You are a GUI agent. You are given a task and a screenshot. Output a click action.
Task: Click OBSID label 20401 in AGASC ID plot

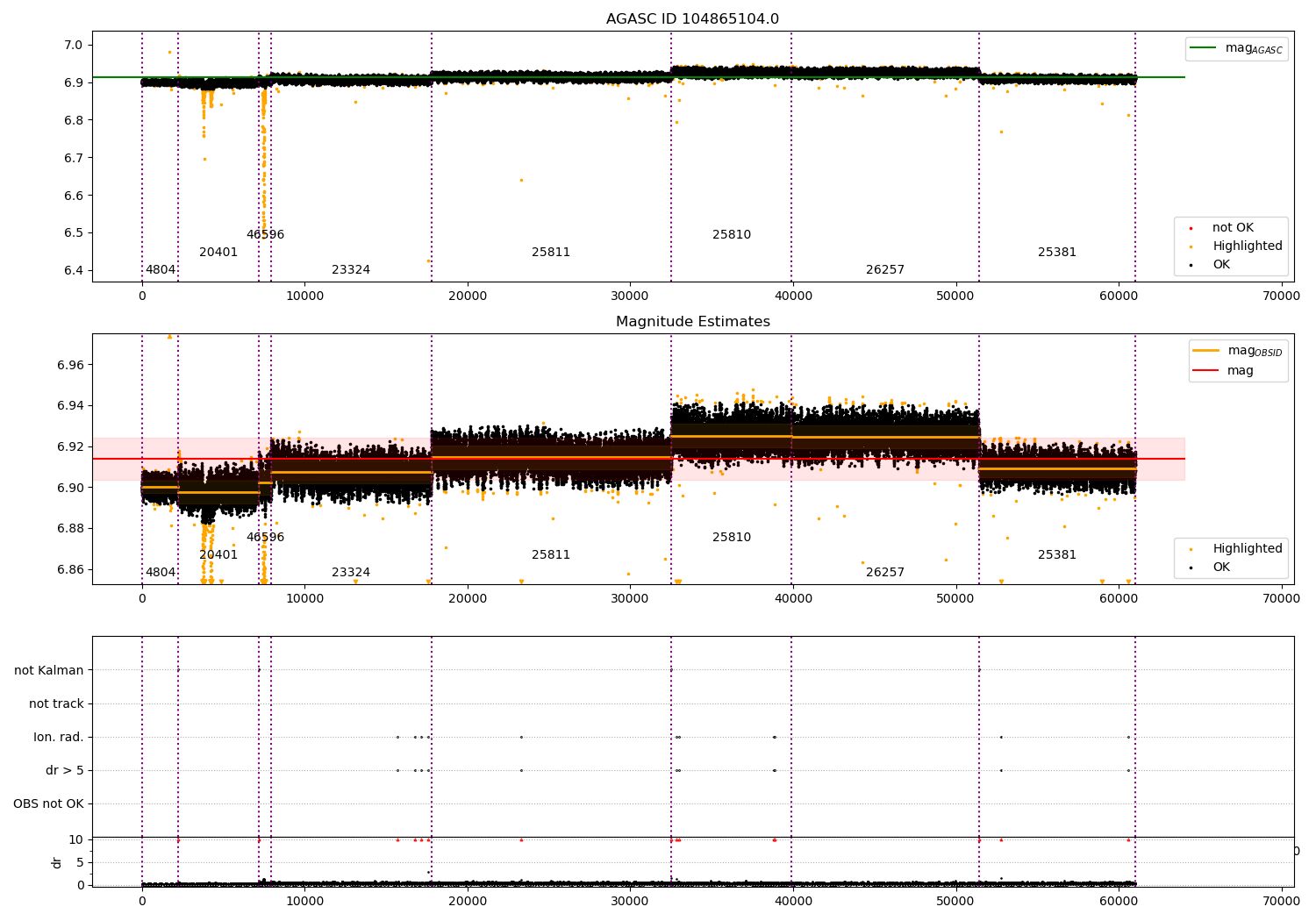(218, 253)
